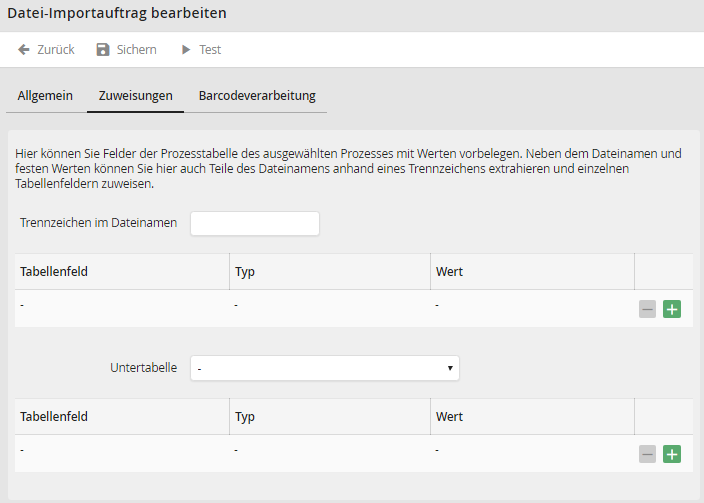Open the Barcodeverarbeitung tab
This screenshot has width=704, height=503.
click(x=257, y=96)
